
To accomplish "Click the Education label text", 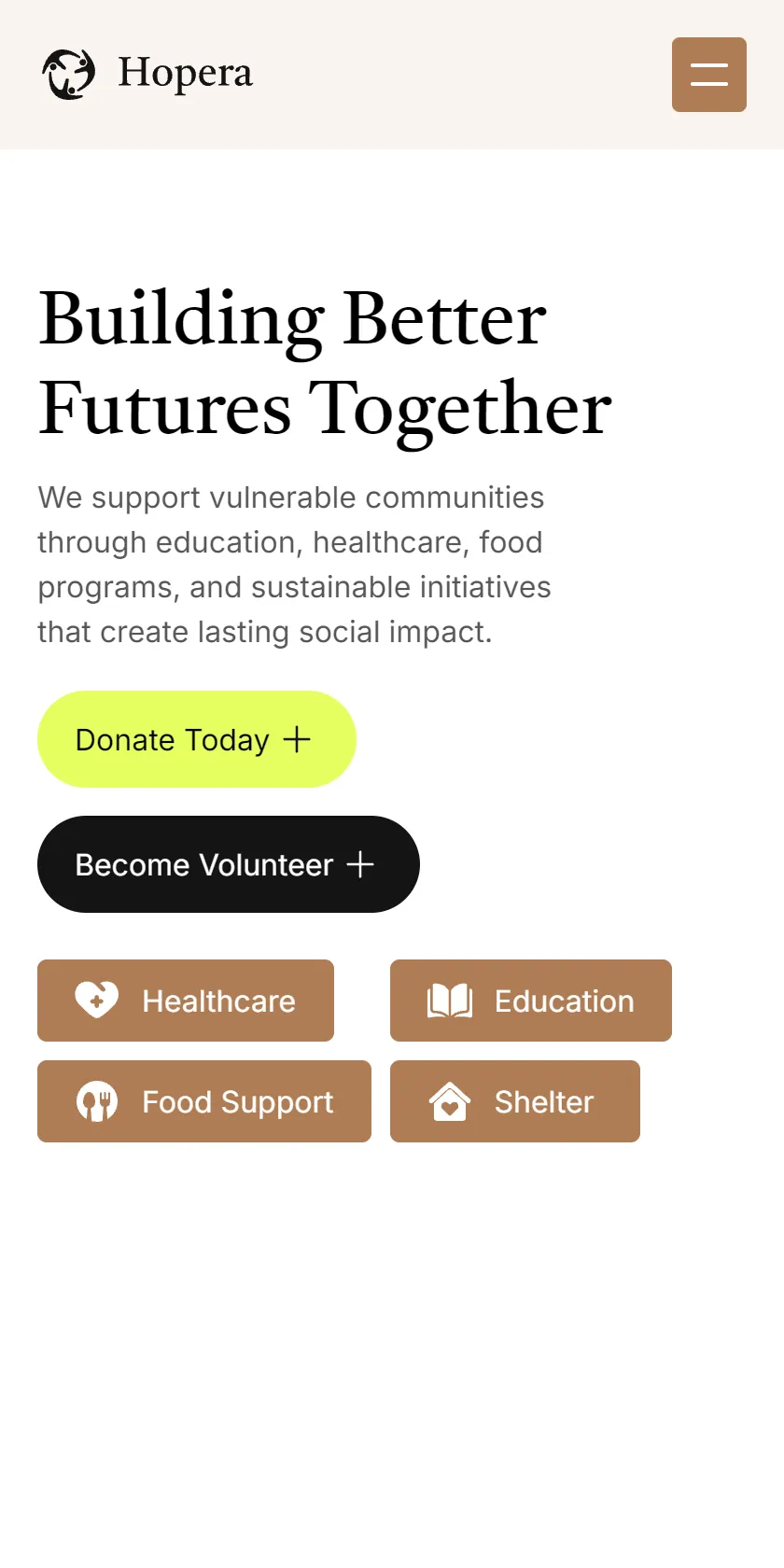I will (x=565, y=1001).
